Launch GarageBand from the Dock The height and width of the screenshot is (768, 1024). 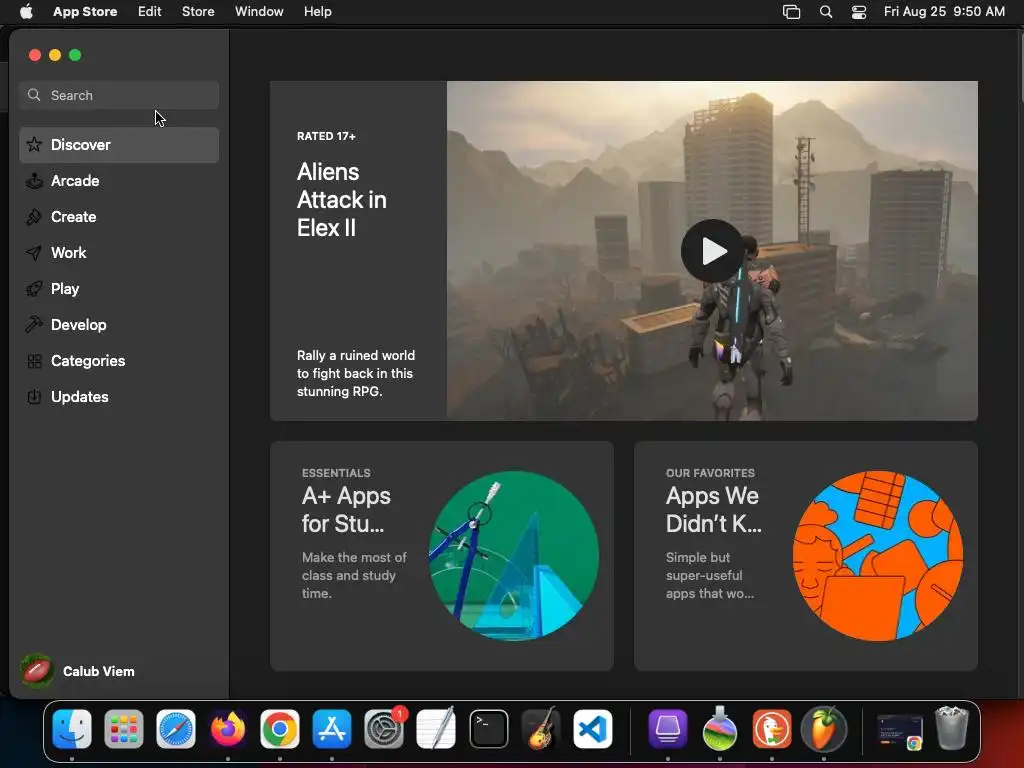[x=541, y=729]
